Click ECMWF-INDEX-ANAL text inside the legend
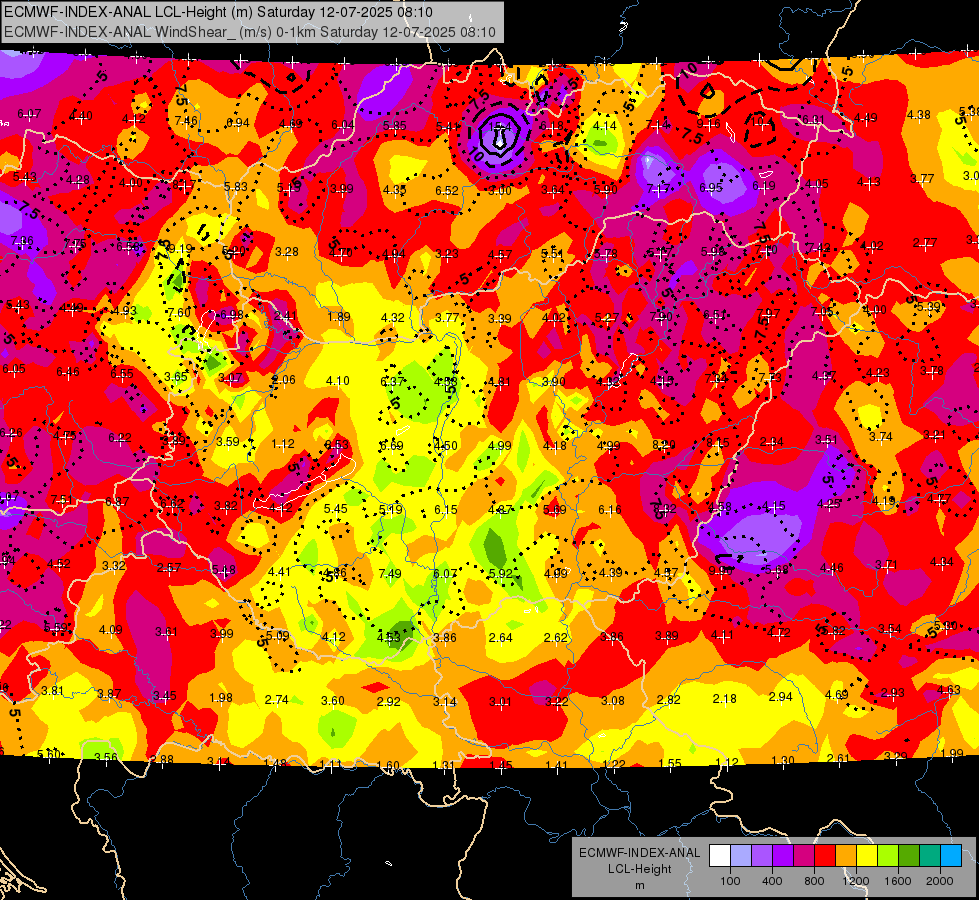 [639, 853]
